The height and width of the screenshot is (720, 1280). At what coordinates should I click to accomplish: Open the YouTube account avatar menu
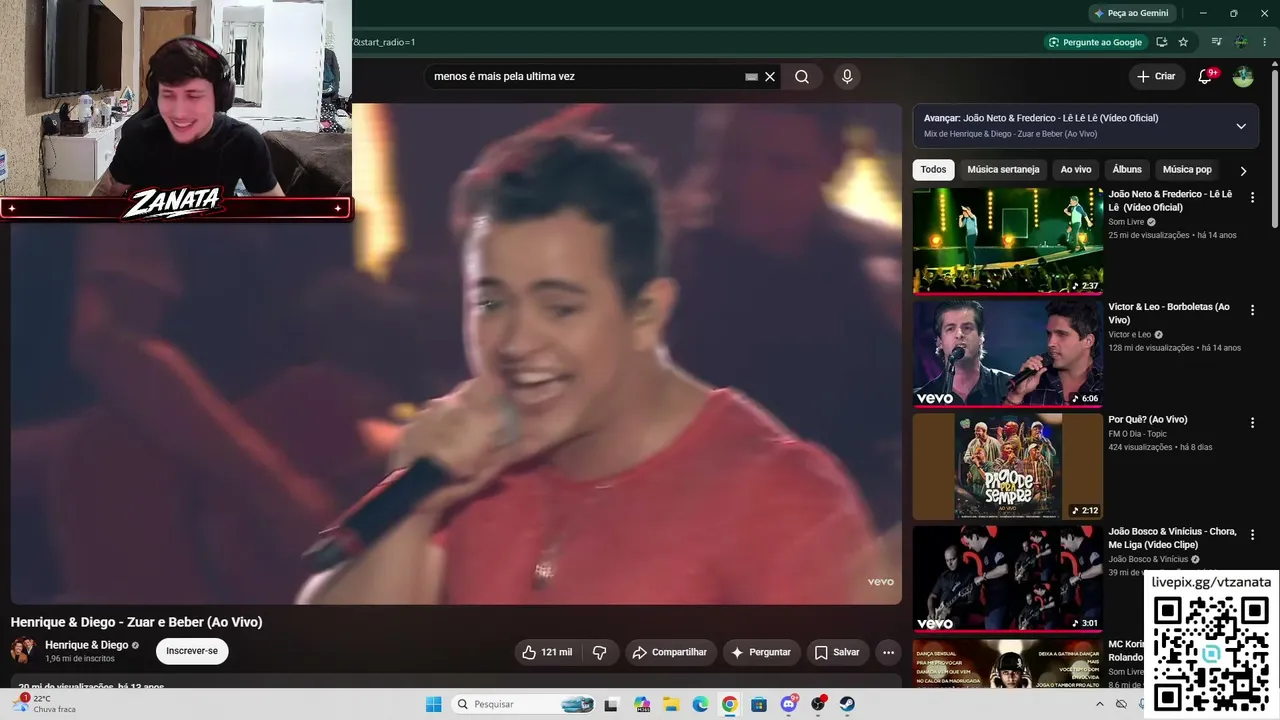tap(1243, 76)
